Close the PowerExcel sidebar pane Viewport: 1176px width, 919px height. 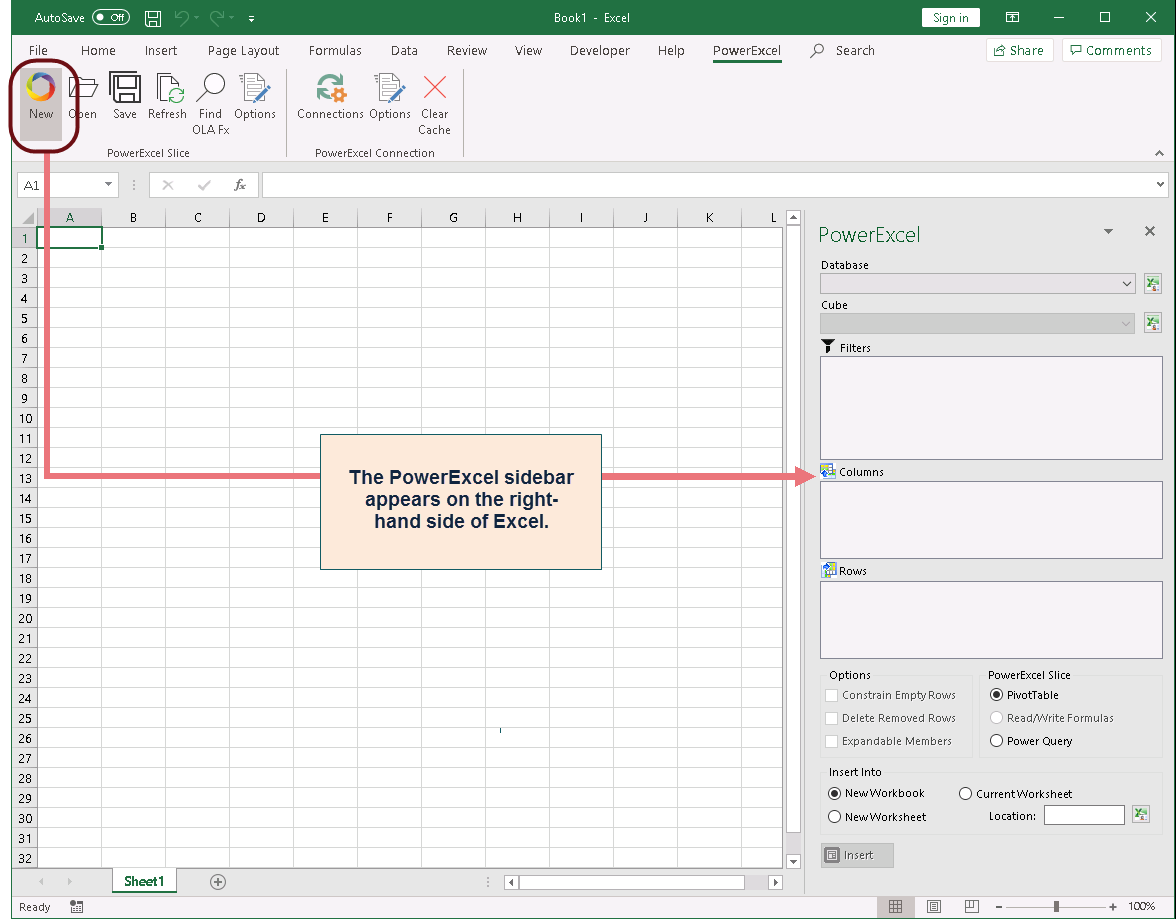coord(1150,231)
